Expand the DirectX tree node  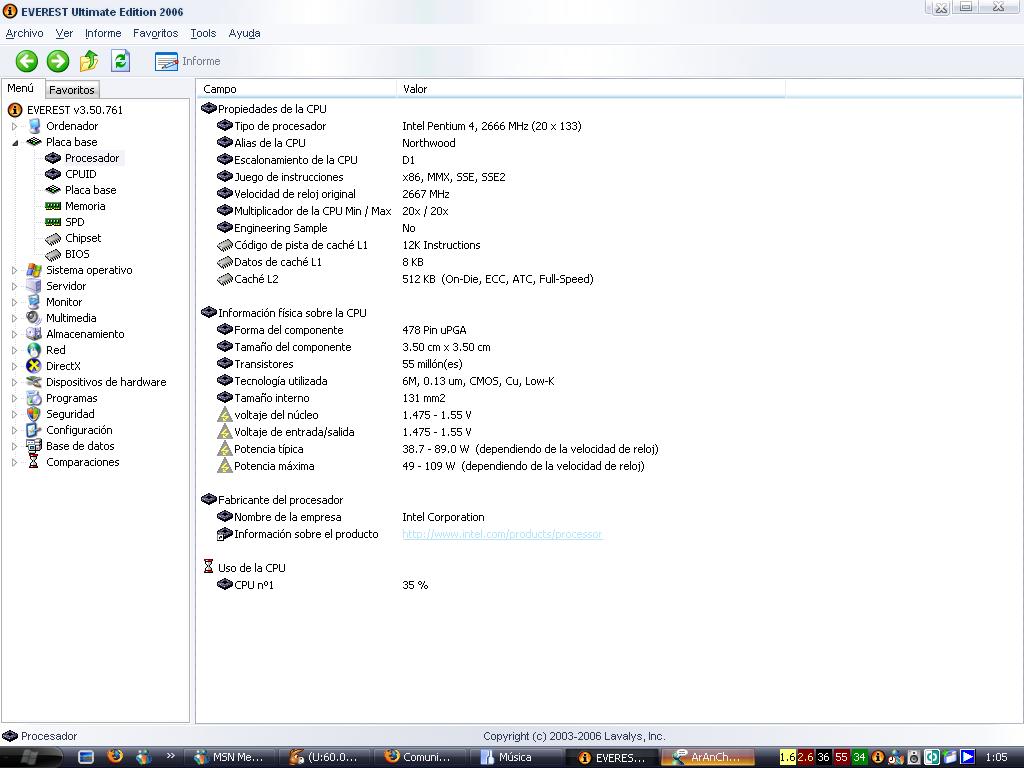pos(14,366)
